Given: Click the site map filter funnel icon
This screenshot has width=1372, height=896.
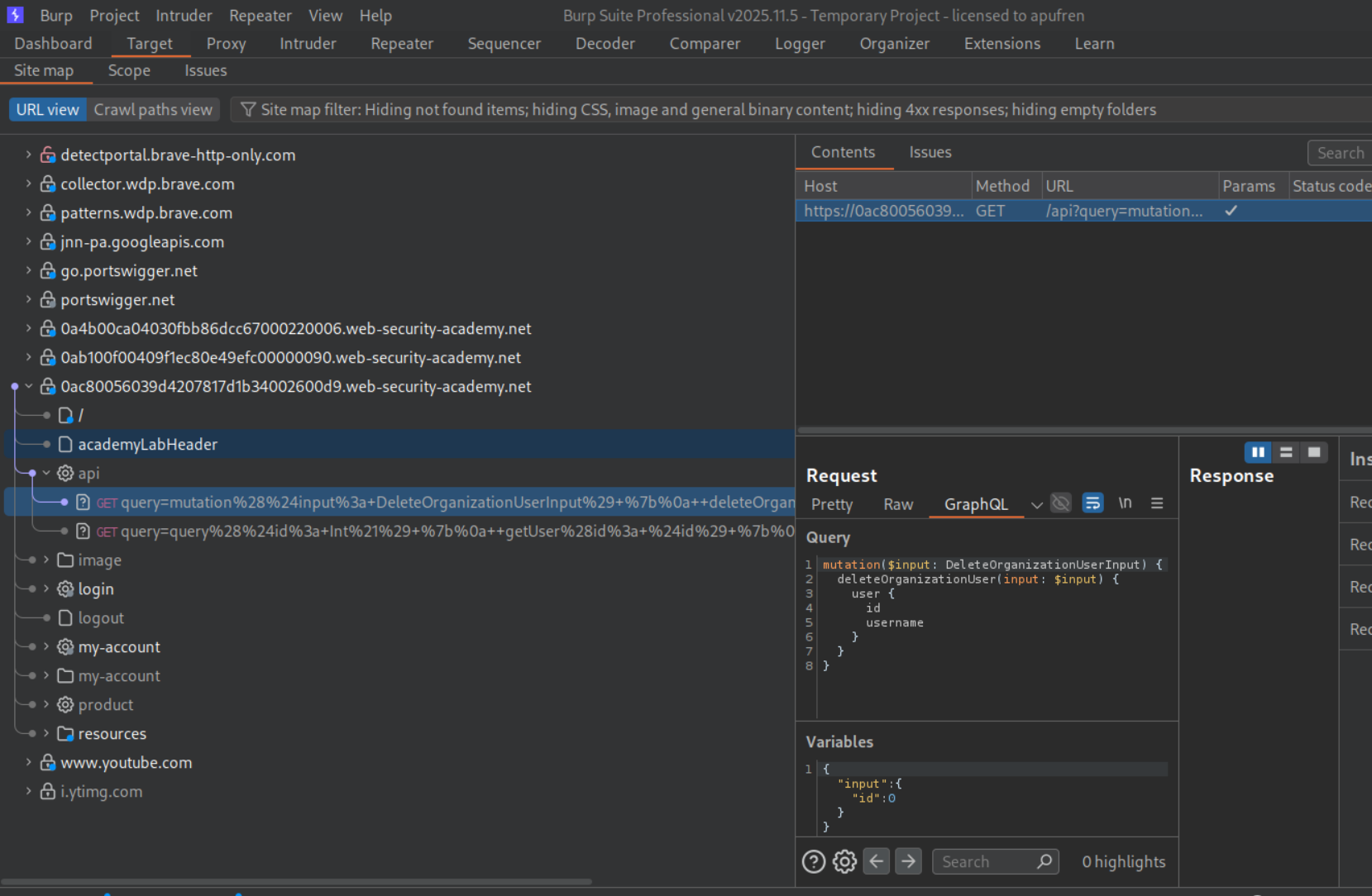Looking at the screenshot, I should coord(247,110).
